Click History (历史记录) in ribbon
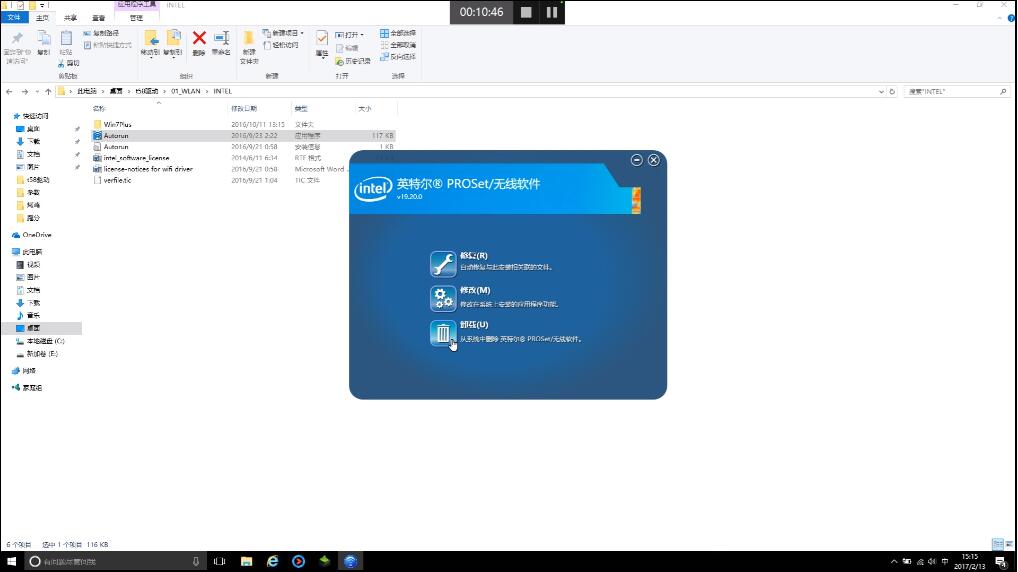This screenshot has width=1018, height=572. coord(353,61)
